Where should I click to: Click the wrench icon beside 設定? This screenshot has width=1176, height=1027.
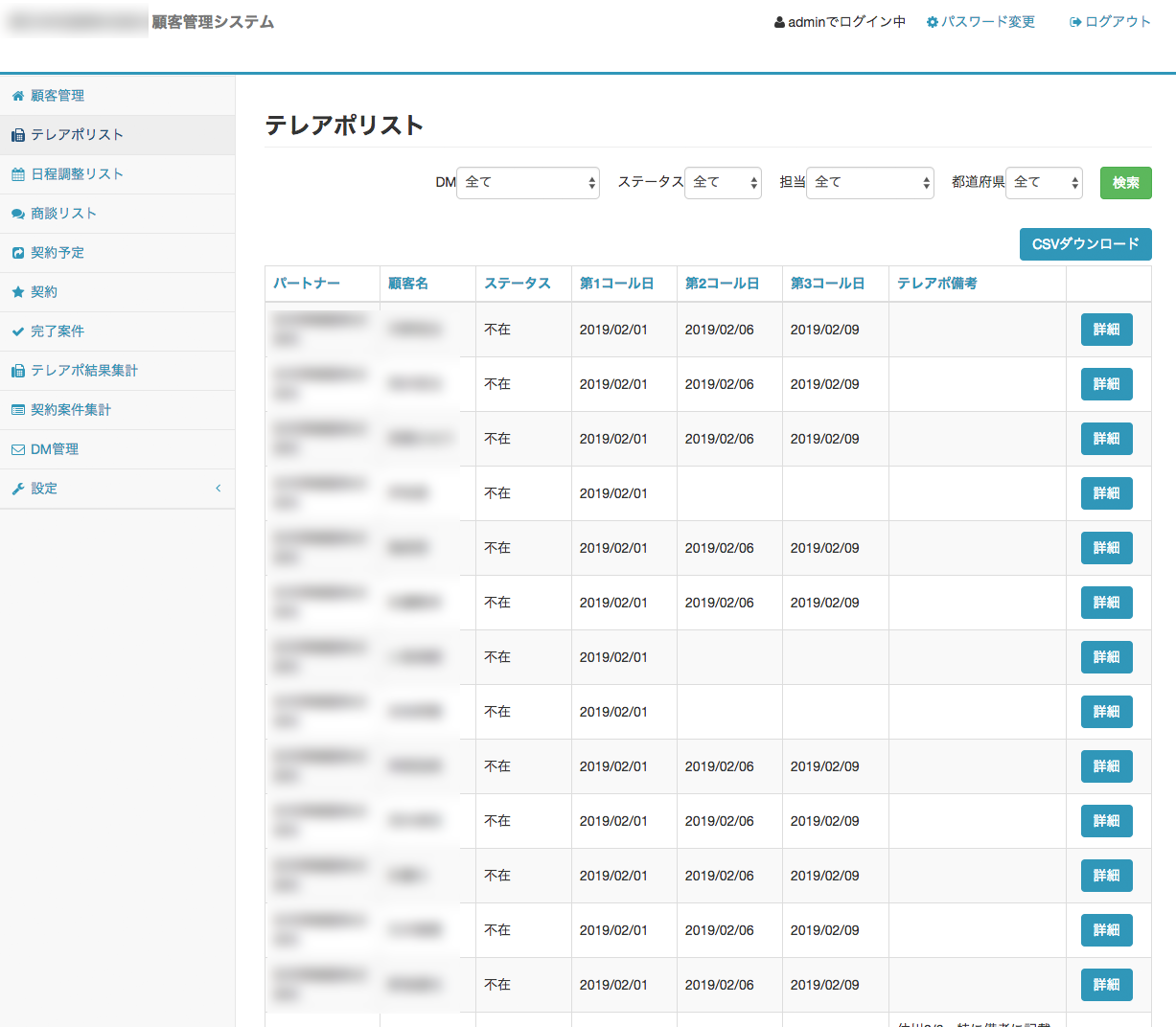17,489
